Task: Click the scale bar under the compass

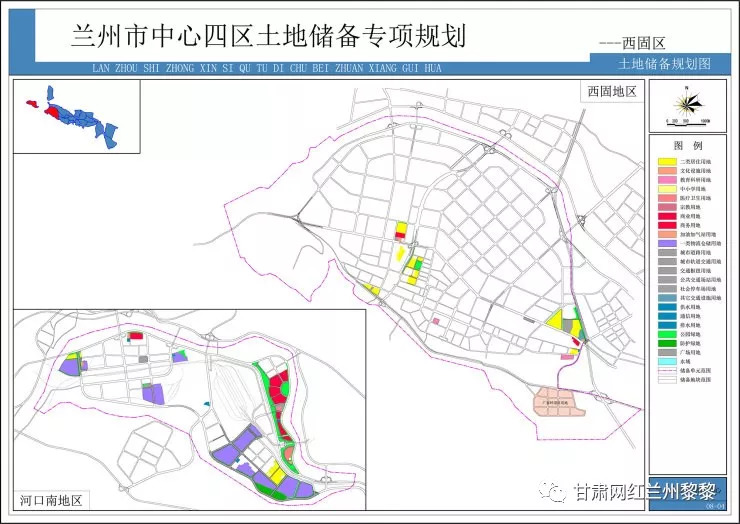Action: coord(688,122)
